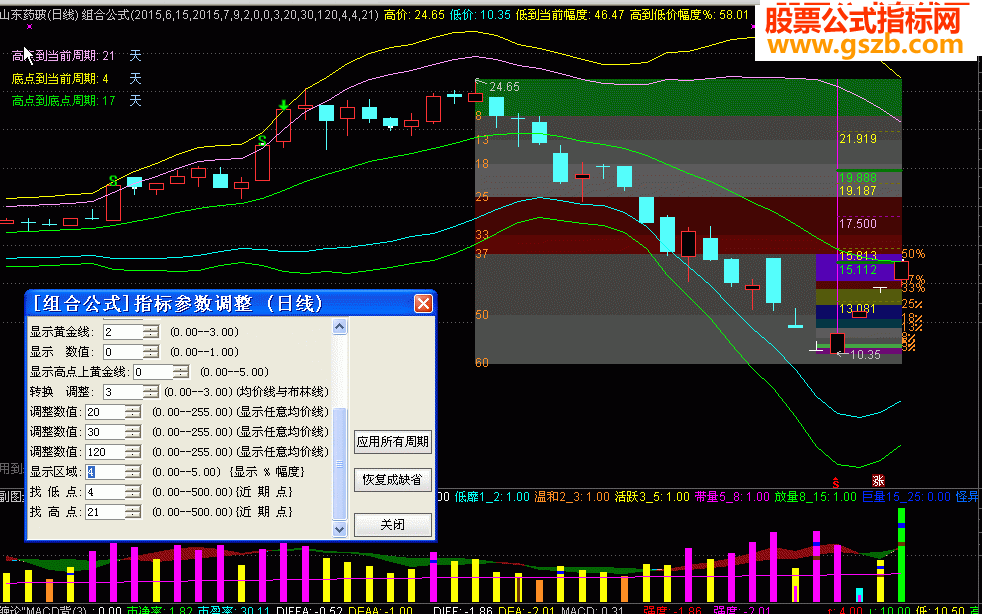
Task: Click the 低到当前幅度: 46.47 readout
Action: pyautogui.click(x=571, y=14)
